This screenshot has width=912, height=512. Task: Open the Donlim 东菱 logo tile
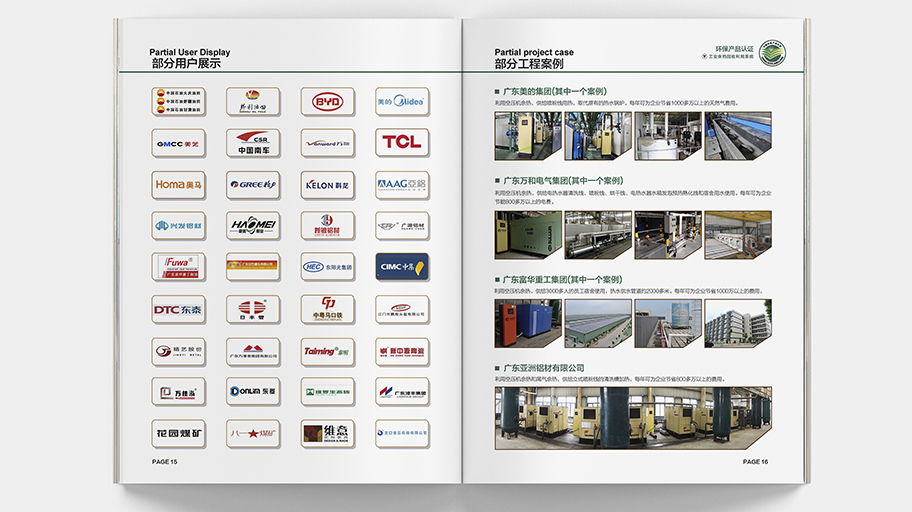click(x=253, y=392)
